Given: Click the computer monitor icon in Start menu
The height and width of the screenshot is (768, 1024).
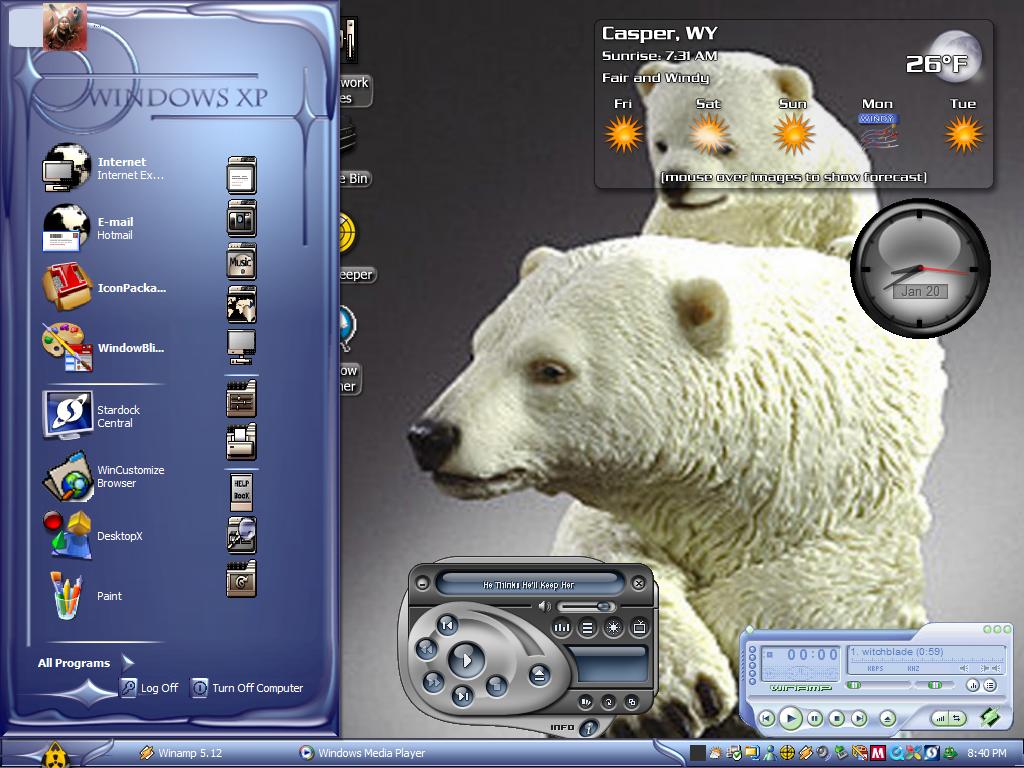Looking at the screenshot, I should (241, 347).
